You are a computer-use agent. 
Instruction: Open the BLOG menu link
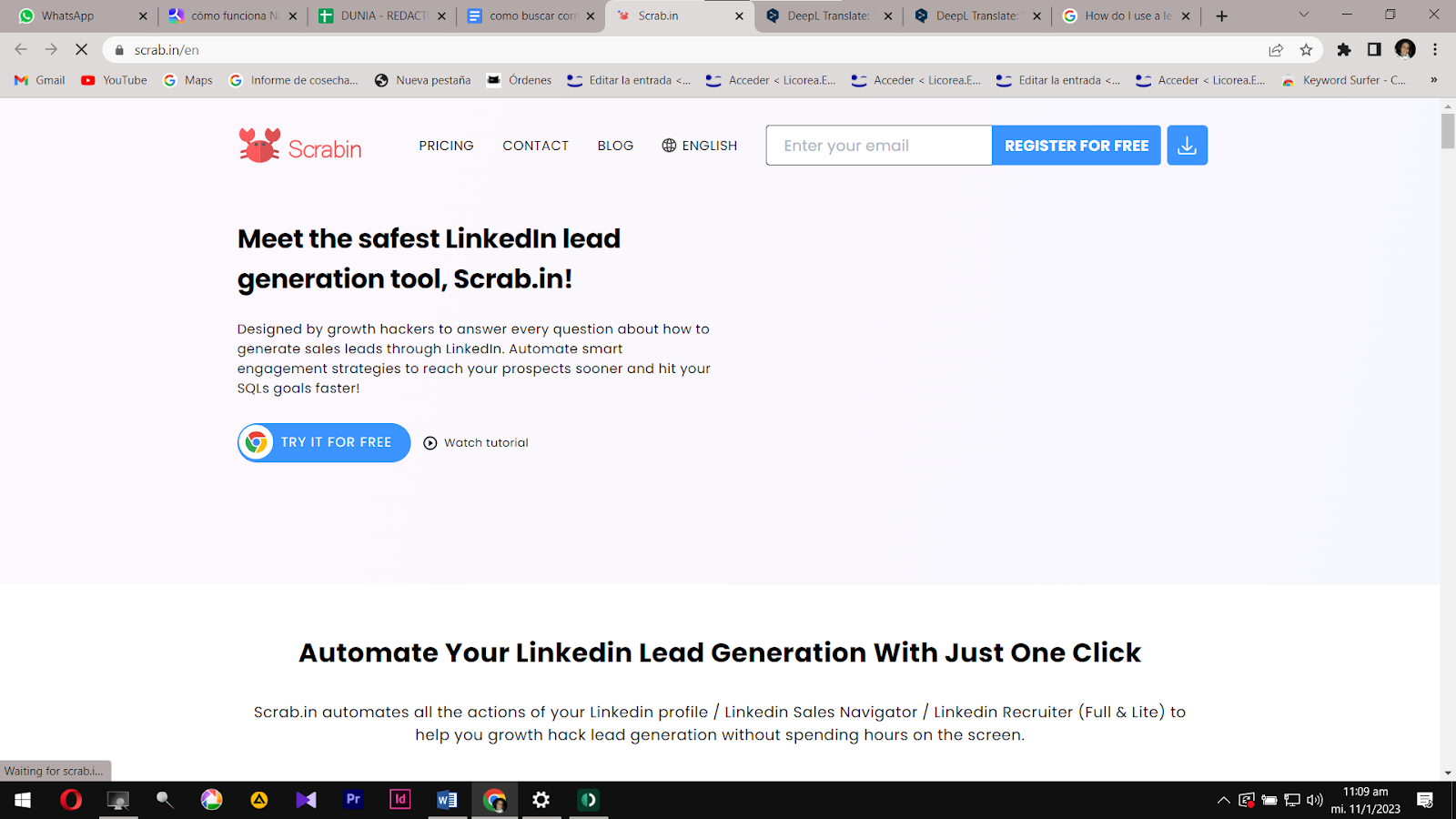pyautogui.click(x=615, y=146)
